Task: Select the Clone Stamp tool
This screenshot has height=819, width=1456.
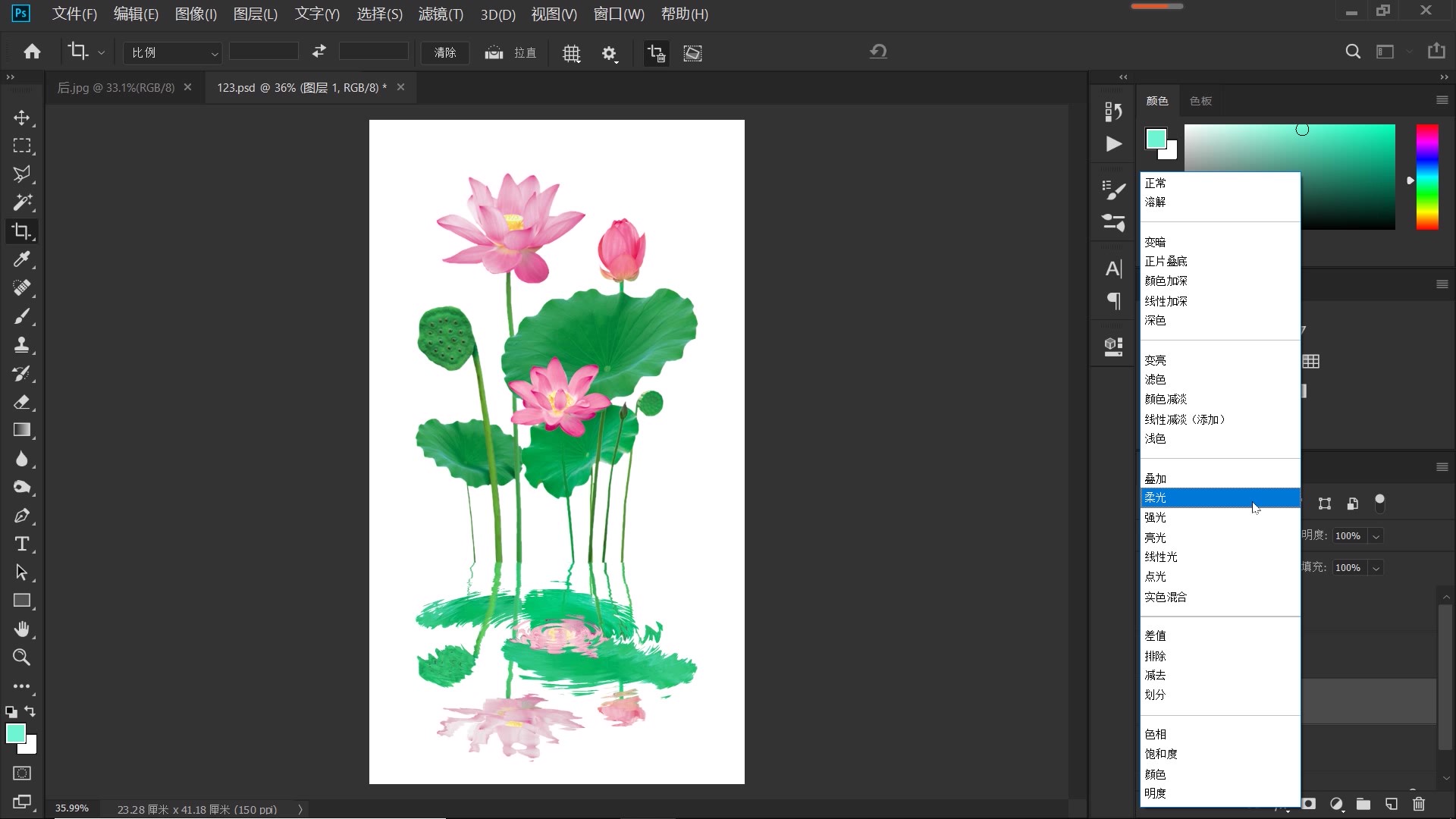Action: (22, 345)
